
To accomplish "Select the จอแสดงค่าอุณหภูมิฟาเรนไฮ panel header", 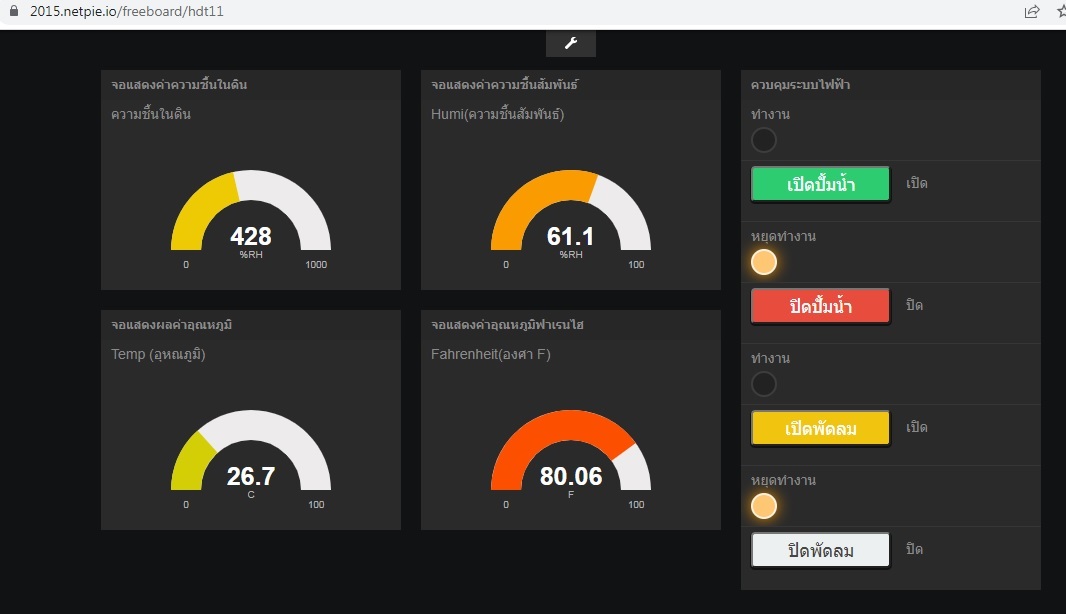I will [508, 325].
